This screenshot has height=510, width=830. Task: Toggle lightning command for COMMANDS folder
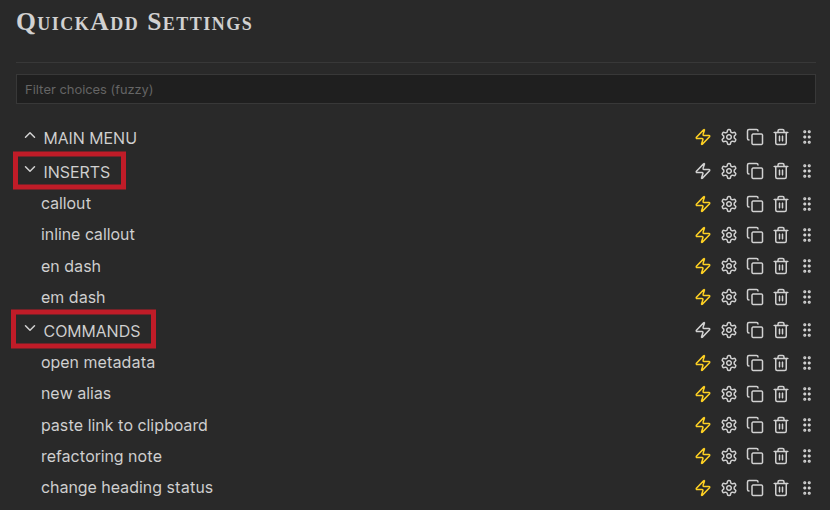702,330
